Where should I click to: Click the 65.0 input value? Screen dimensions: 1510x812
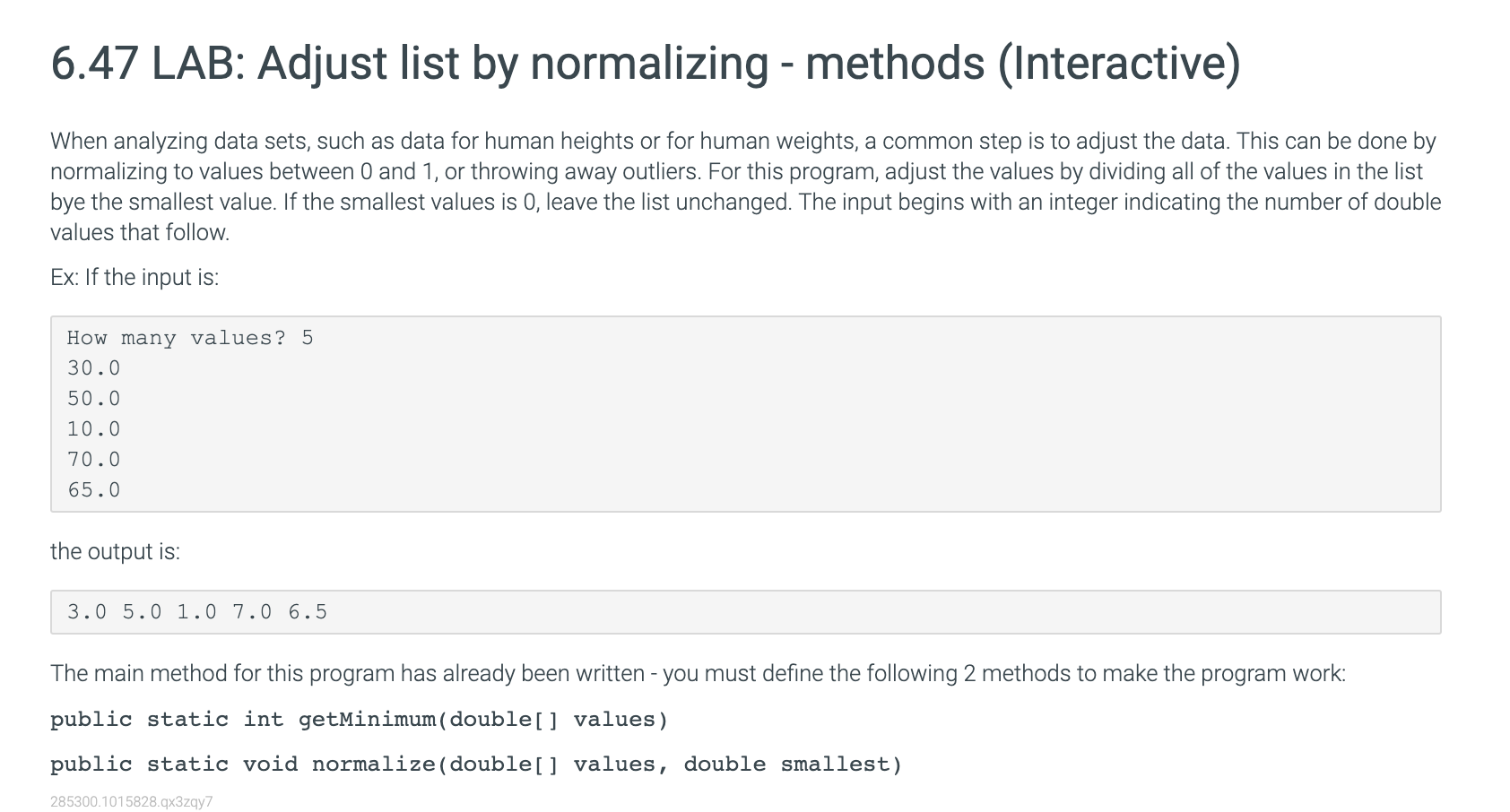93,490
